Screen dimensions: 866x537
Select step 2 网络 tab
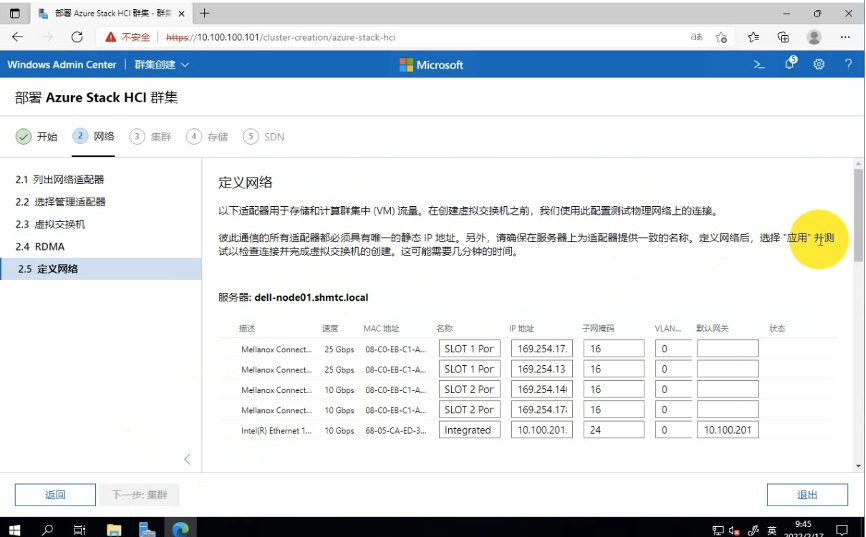[93, 136]
